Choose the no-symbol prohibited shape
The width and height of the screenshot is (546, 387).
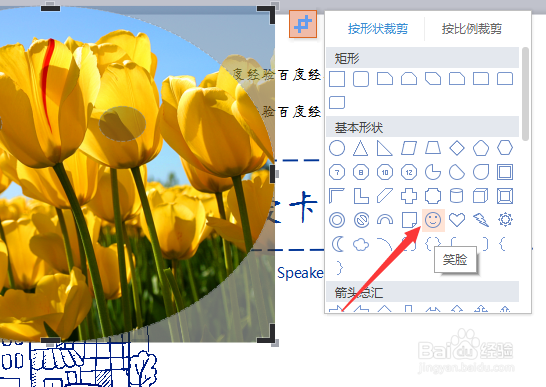point(361,220)
